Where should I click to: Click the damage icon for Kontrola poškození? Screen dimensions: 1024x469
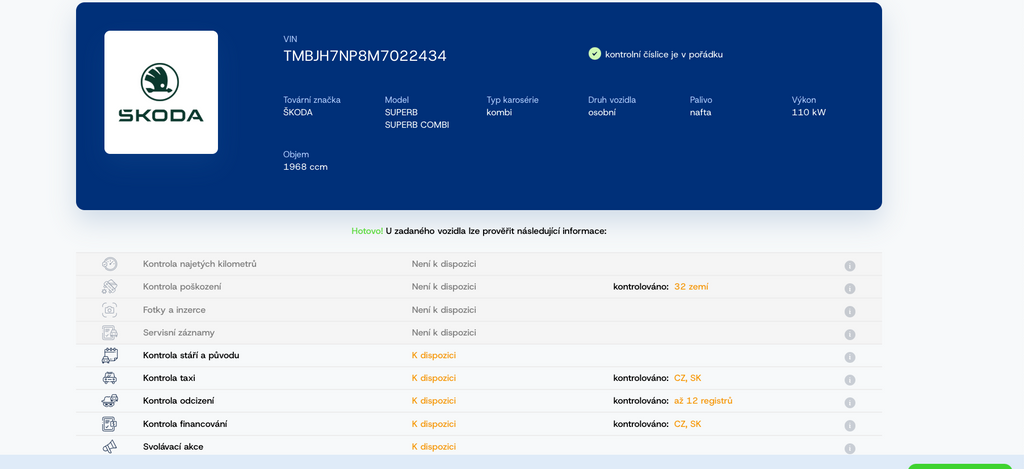click(110, 287)
